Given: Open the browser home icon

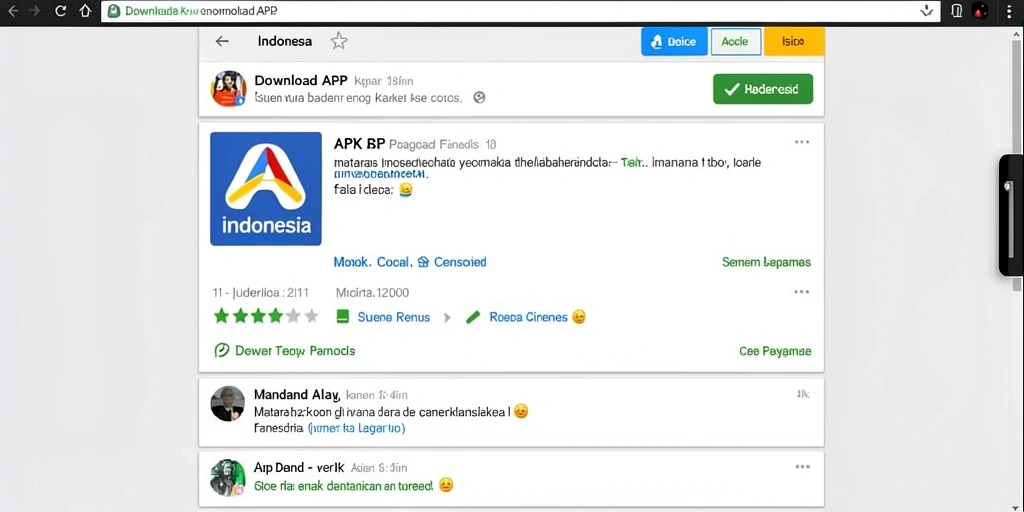Looking at the screenshot, I should tap(86, 11).
